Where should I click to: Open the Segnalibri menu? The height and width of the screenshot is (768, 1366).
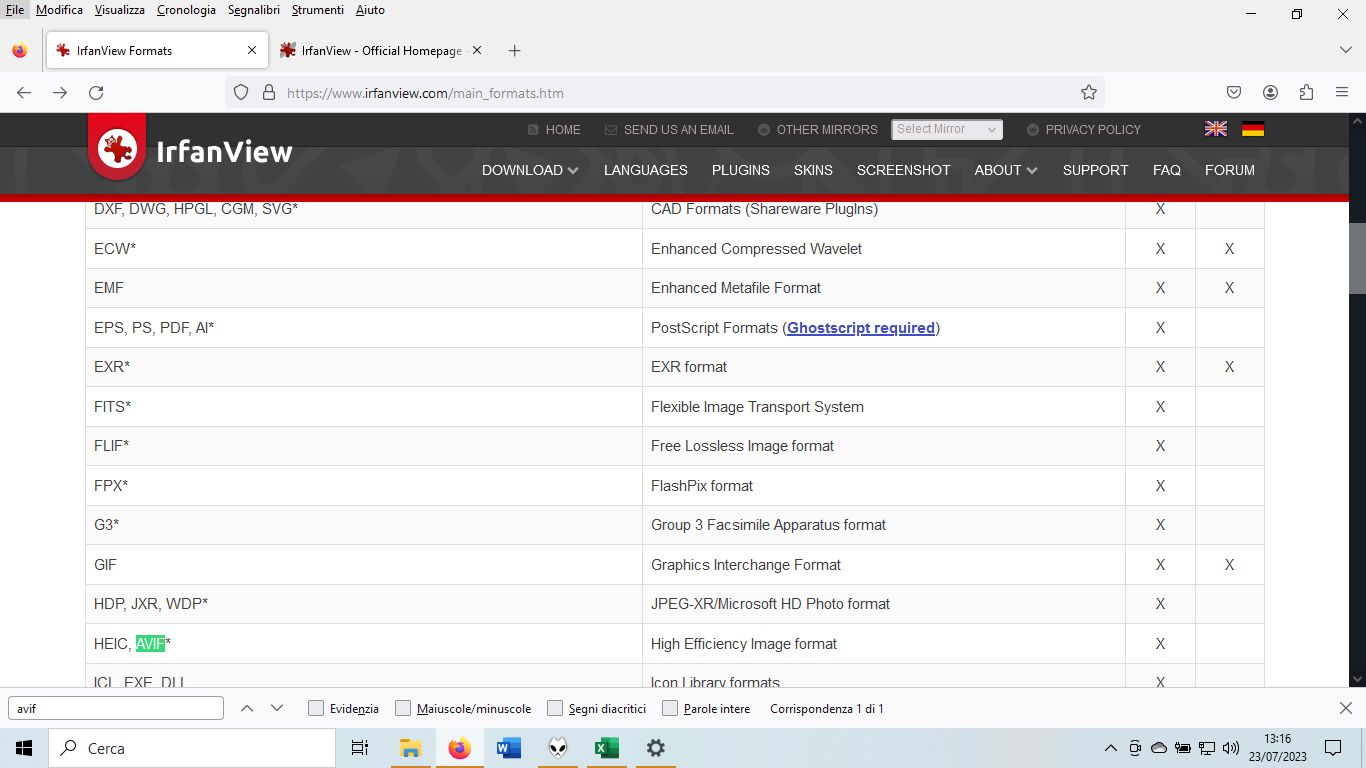click(x=254, y=10)
